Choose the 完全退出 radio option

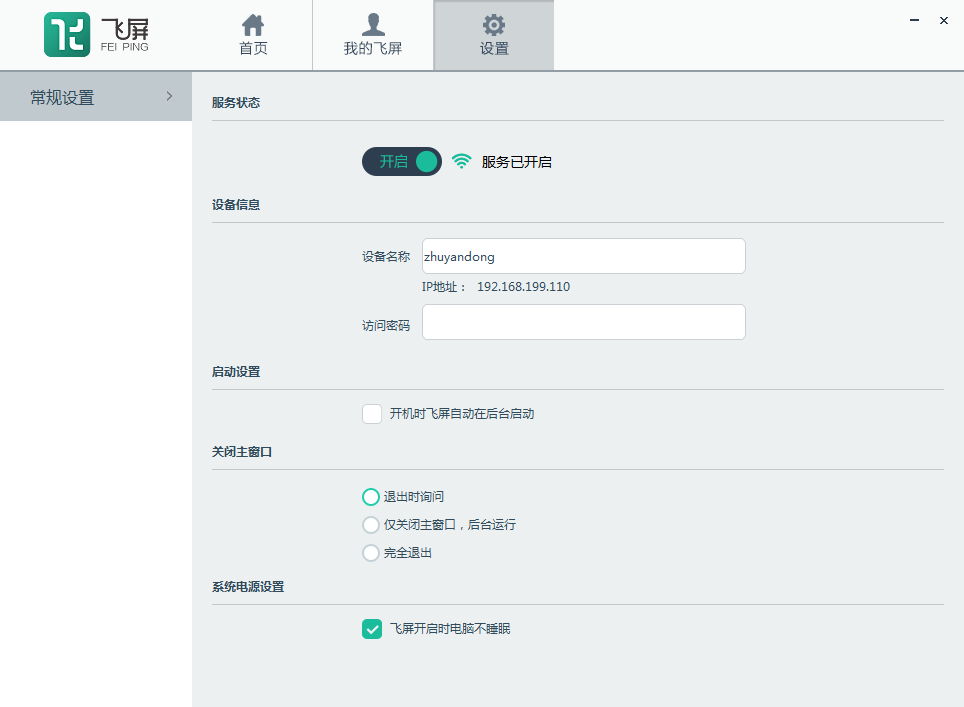pos(371,553)
